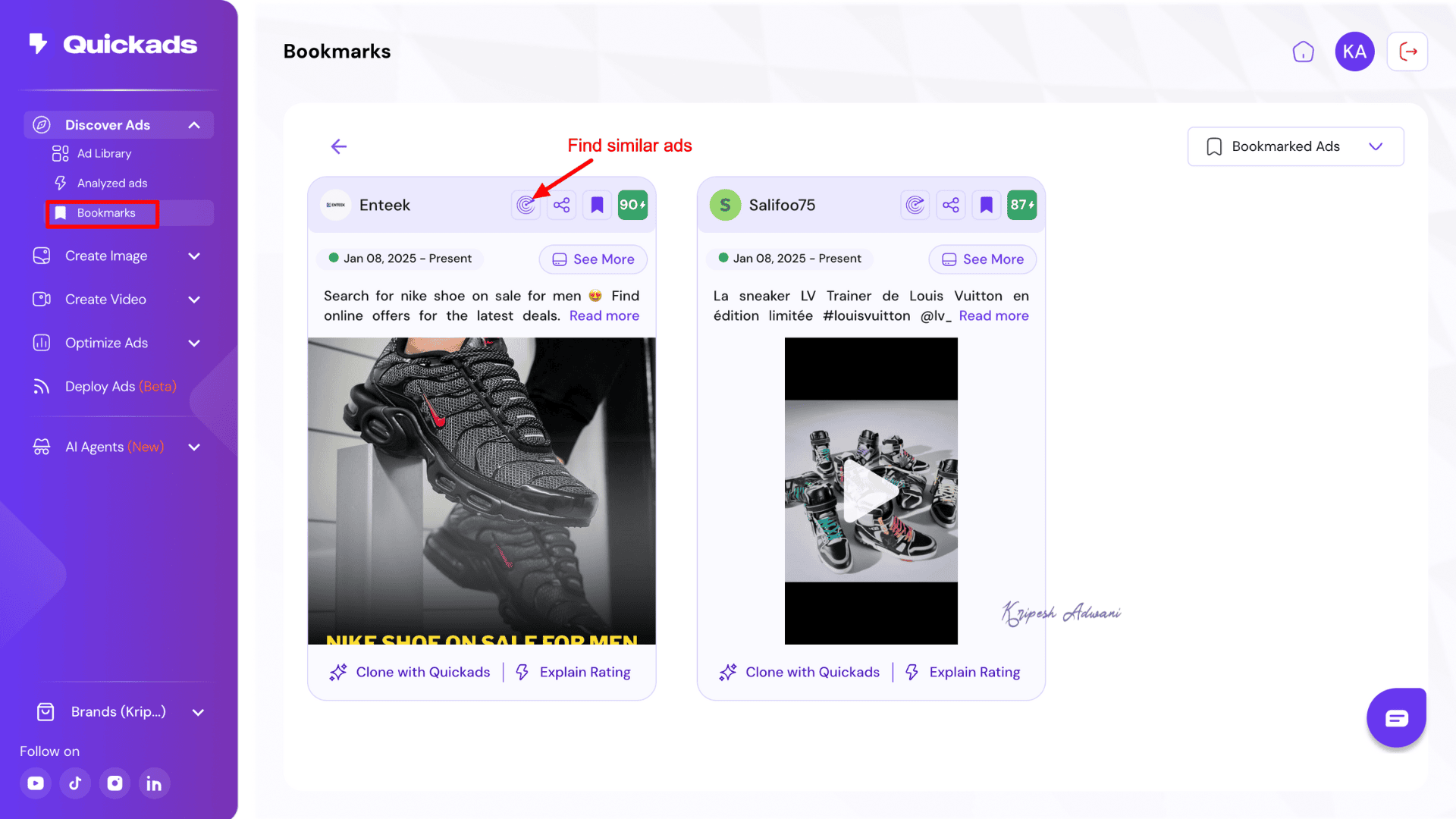Play the Louis Vuitton sneaker video
The width and height of the screenshot is (1456, 819).
pyautogui.click(x=871, y=491)
